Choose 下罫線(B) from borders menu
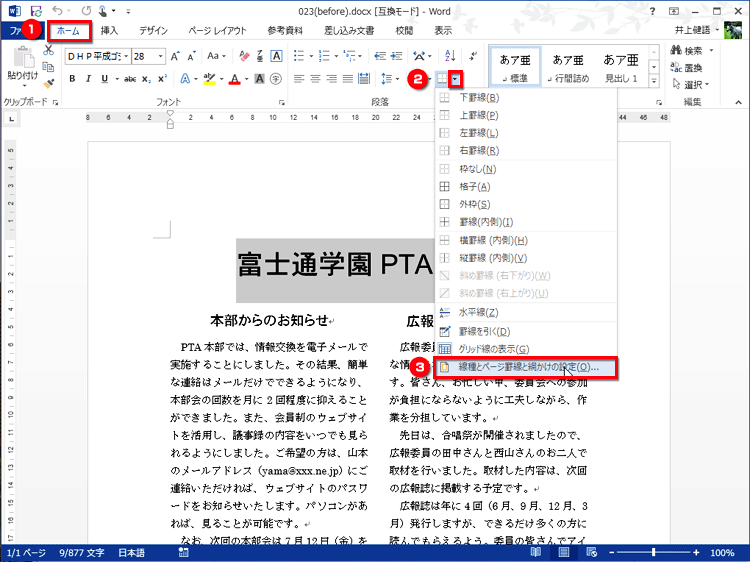Viewport: 750px width, 562px height. click(525, 98)
